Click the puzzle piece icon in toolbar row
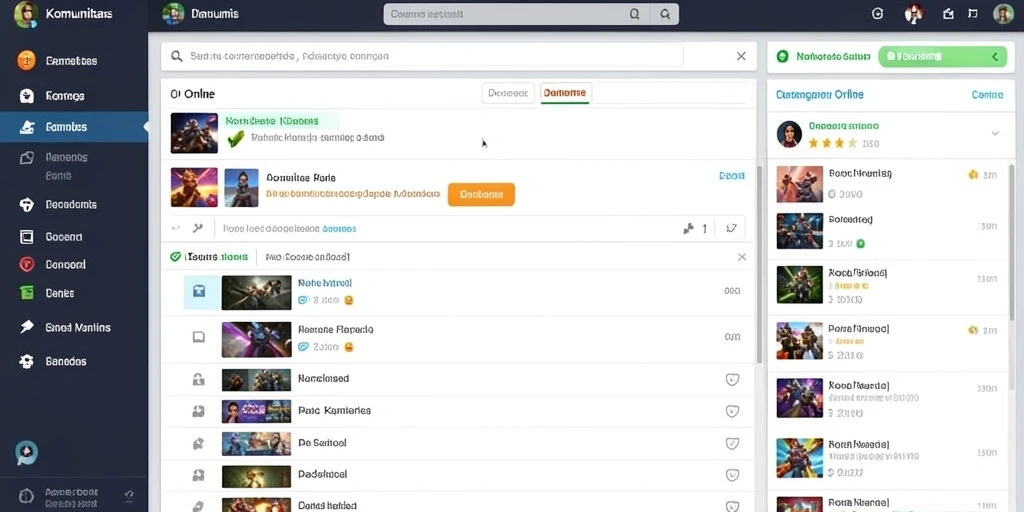Viewport: 1024px width, 512px height. (688, 229)
